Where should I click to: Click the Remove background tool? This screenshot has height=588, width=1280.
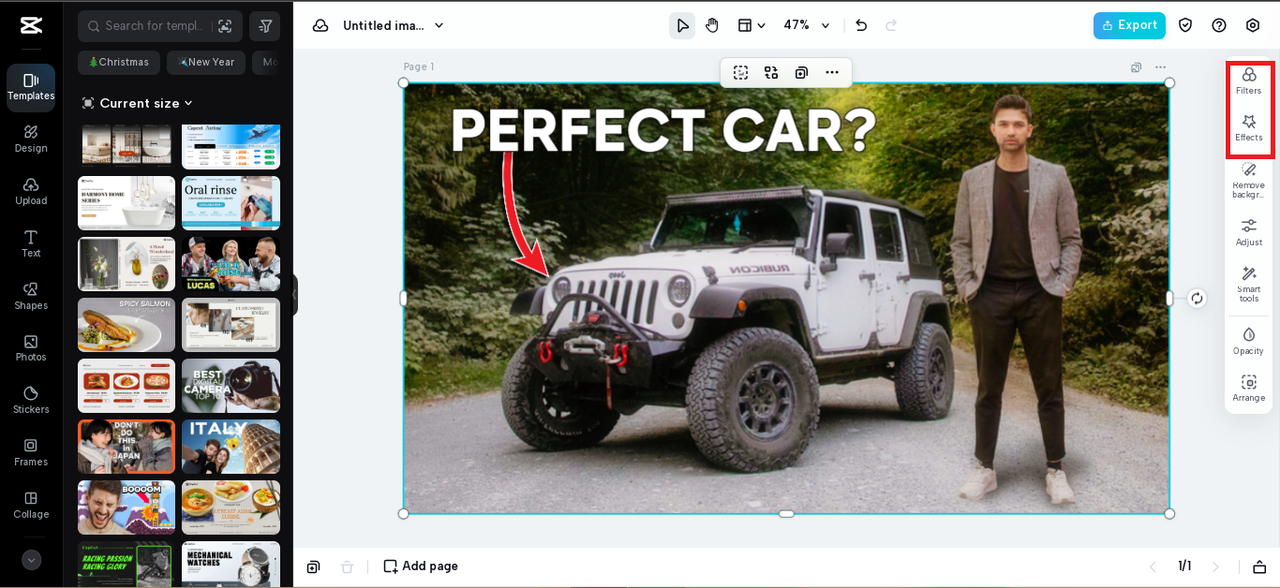[1248, 178]
